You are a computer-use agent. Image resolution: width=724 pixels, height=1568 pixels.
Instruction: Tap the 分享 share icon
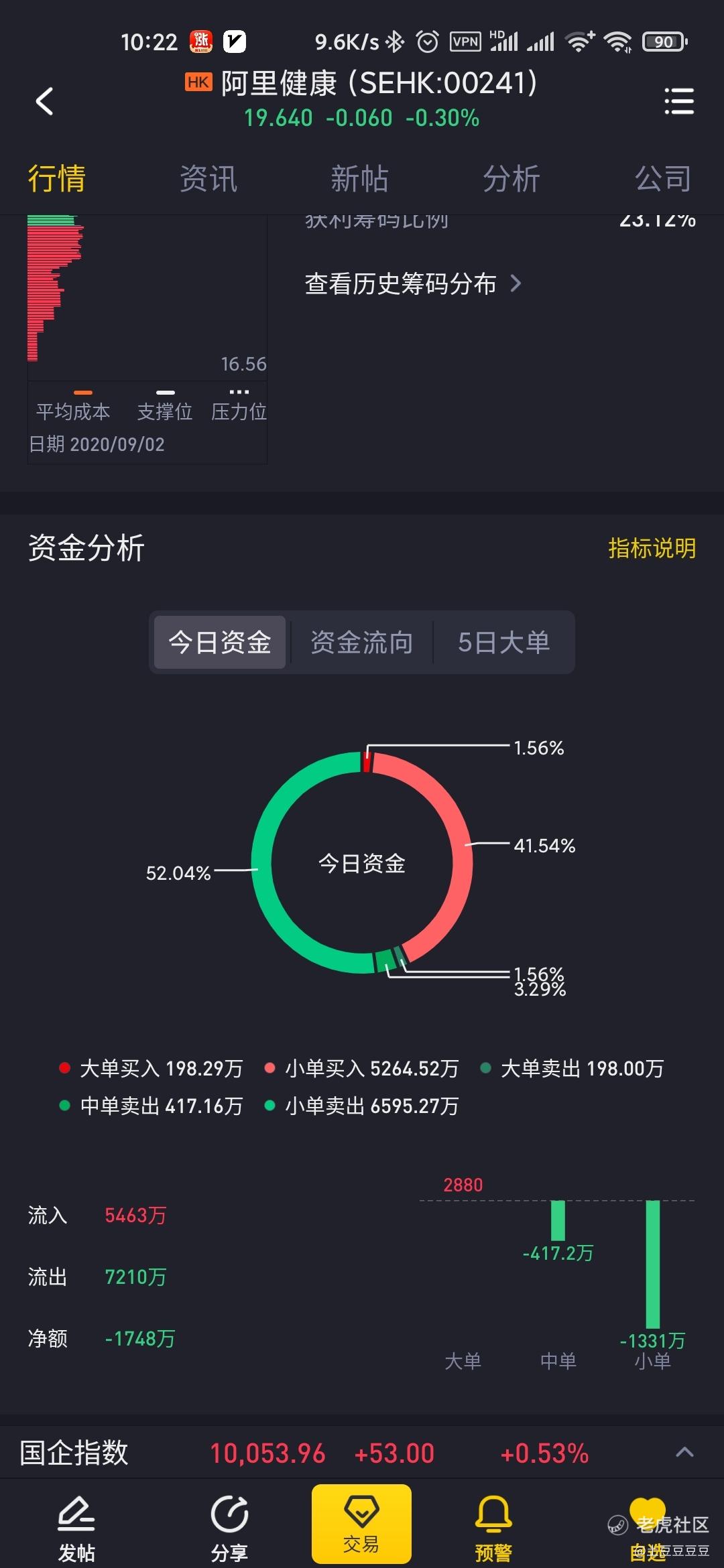tap(229, 1514)
